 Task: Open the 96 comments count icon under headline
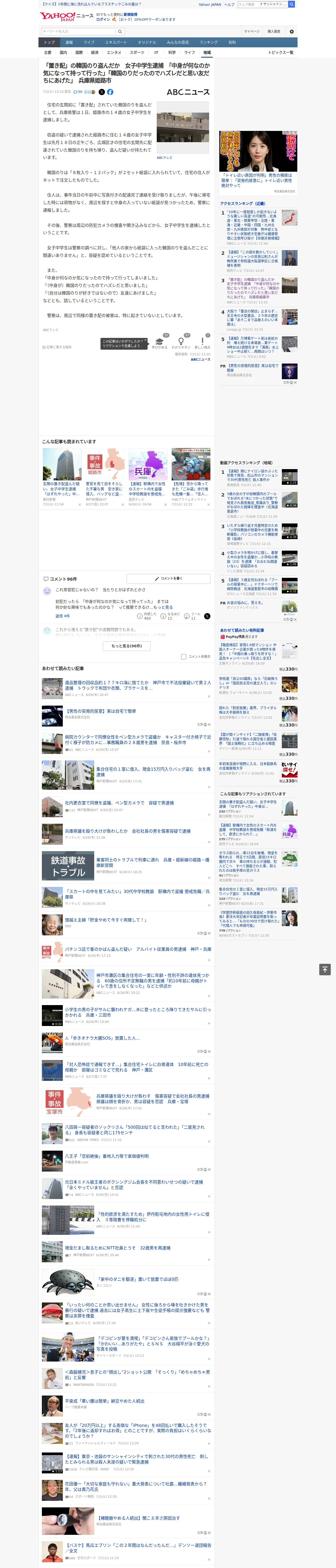click(77, 92)
